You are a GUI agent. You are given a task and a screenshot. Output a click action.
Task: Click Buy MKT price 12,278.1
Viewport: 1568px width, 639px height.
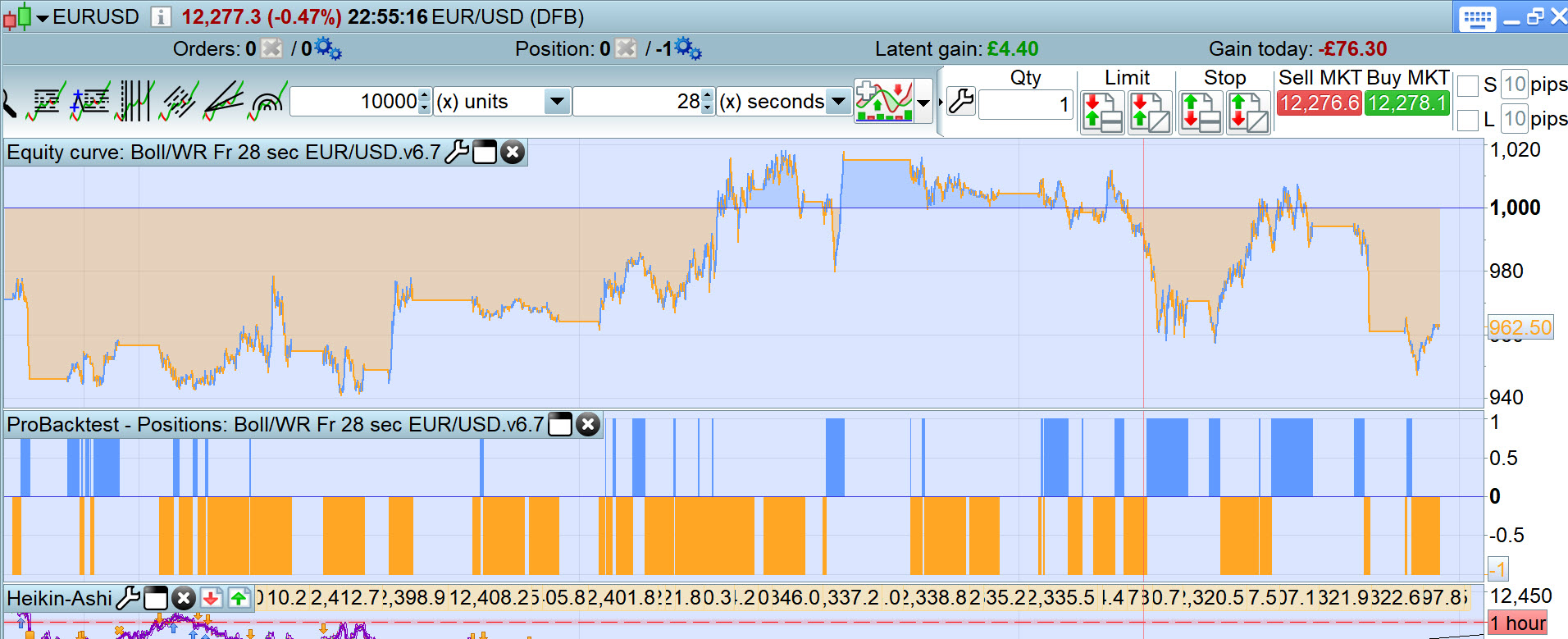click(1406, 103)
